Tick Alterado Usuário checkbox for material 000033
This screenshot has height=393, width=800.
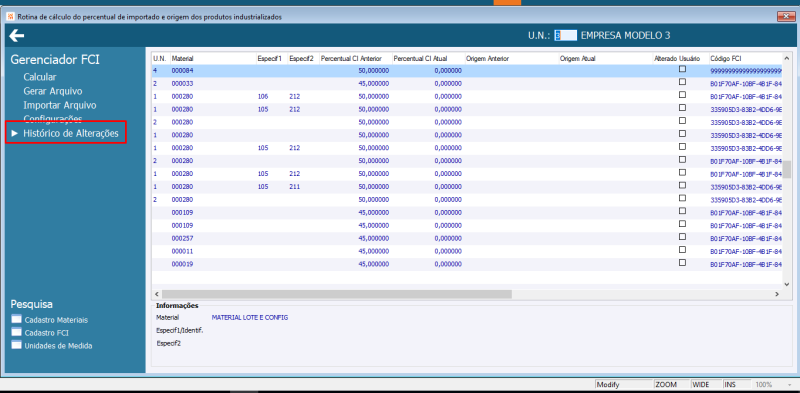point(682,82)
